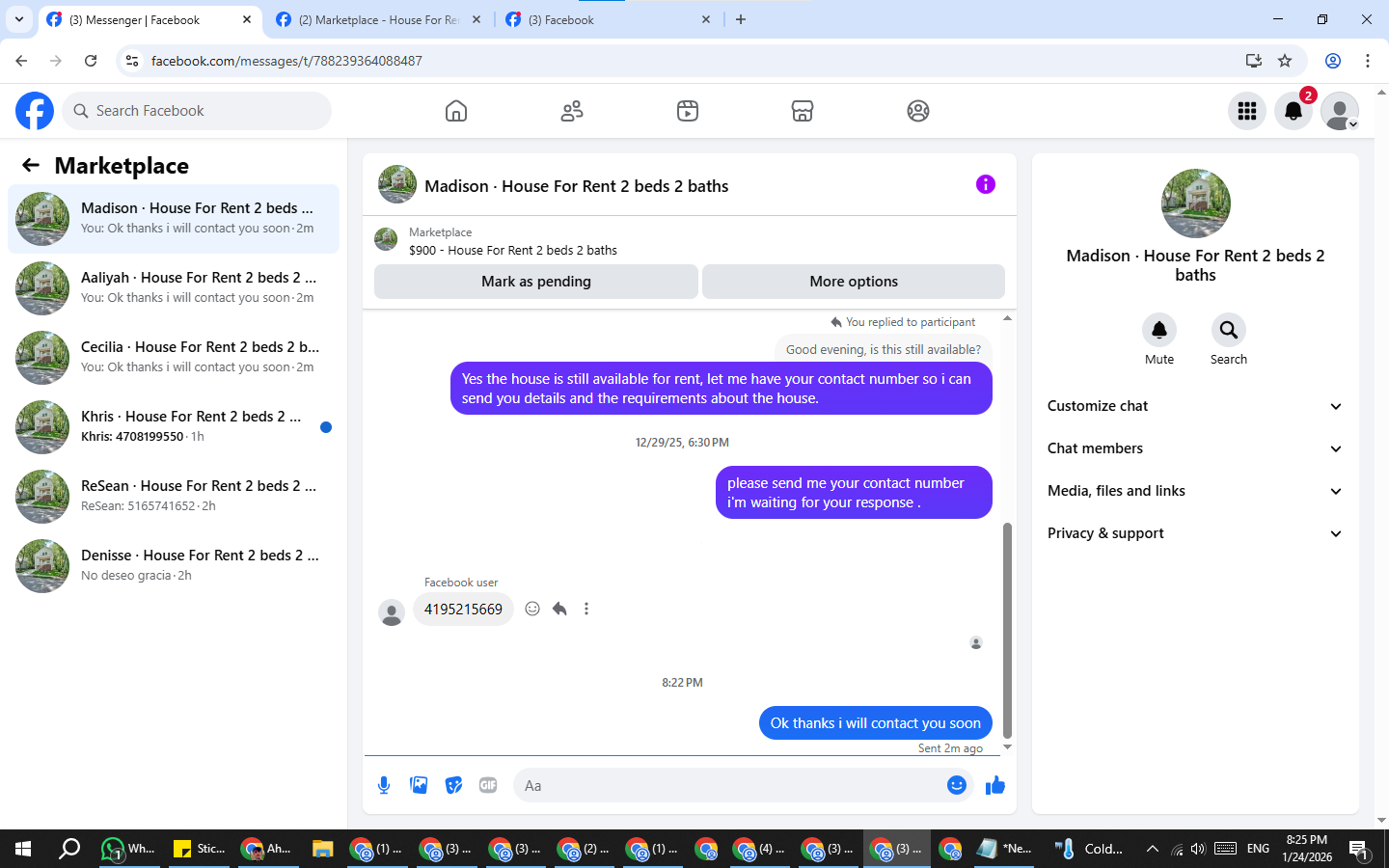
Task: Send a thumbs-up like
Action: point(995,785)
